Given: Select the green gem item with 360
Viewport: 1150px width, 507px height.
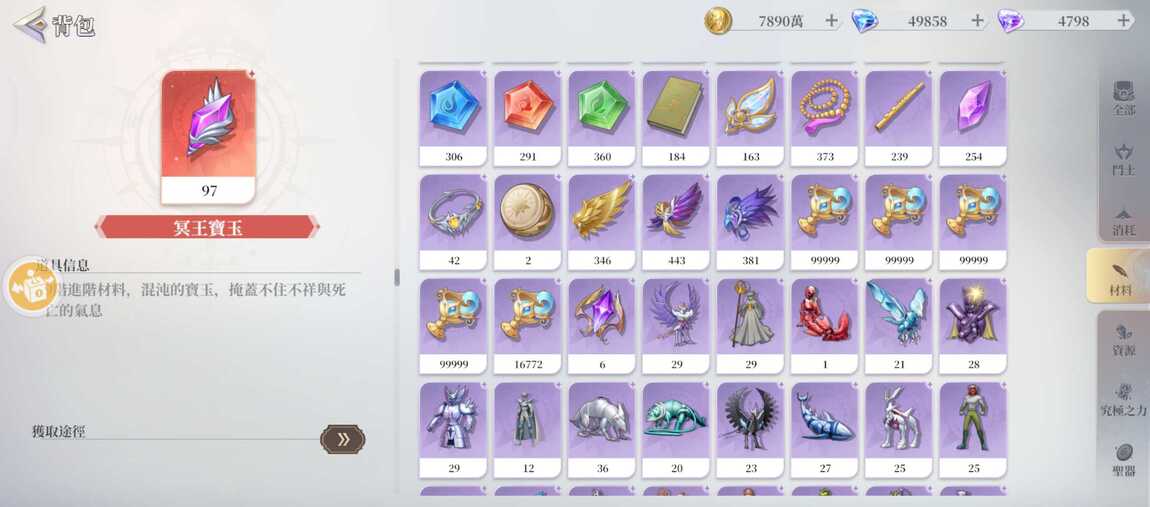Looking at the screenshot, I should [x=601, y=118].
